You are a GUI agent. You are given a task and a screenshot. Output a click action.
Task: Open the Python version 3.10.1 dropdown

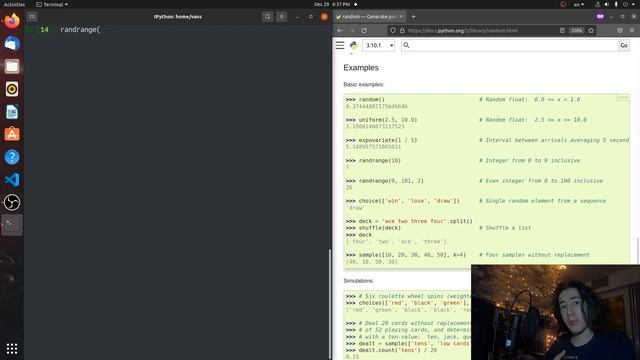(x=379, y=45)
